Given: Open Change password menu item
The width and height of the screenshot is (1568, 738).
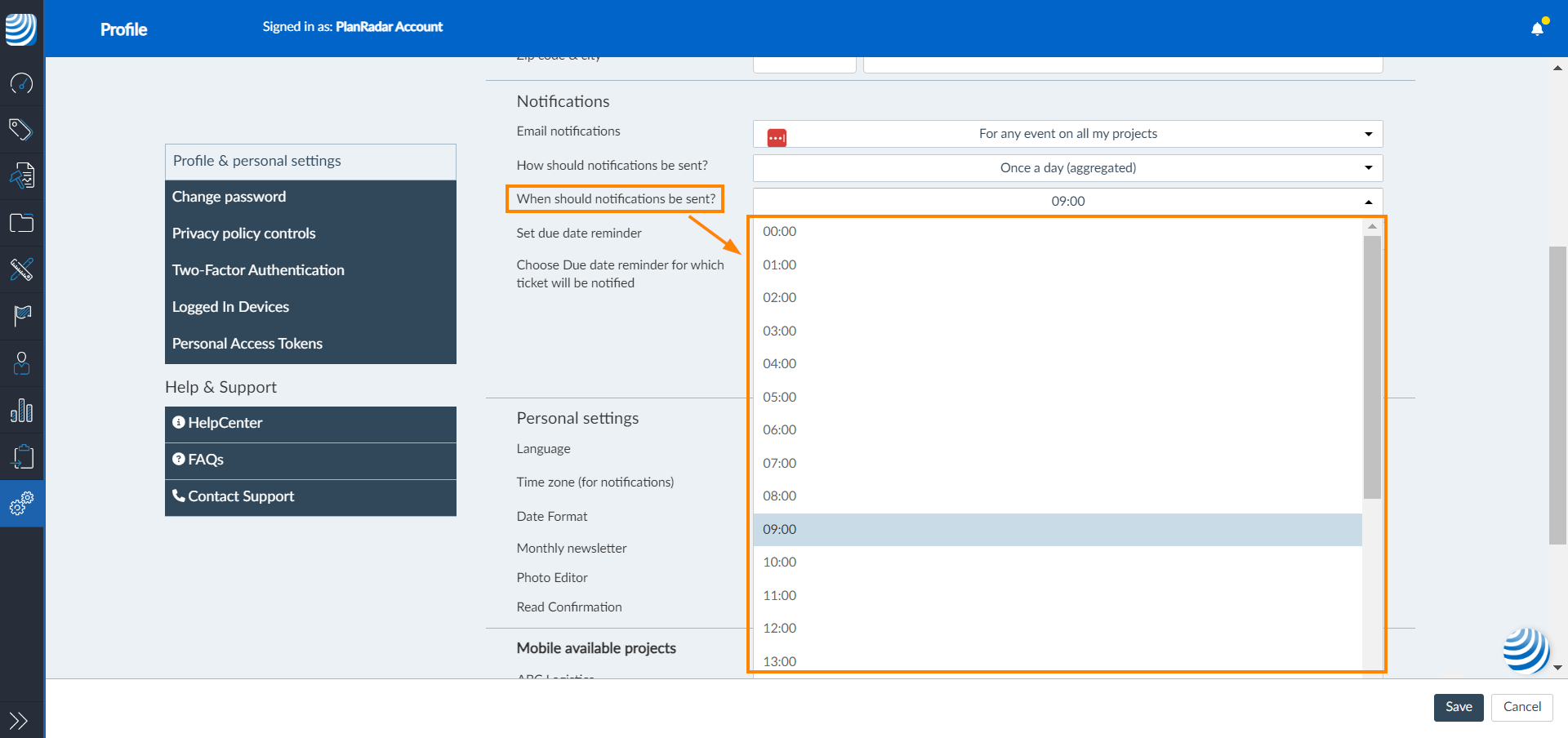Looking at the screenshot, I should pyautogui.click(x=229, y=197).
